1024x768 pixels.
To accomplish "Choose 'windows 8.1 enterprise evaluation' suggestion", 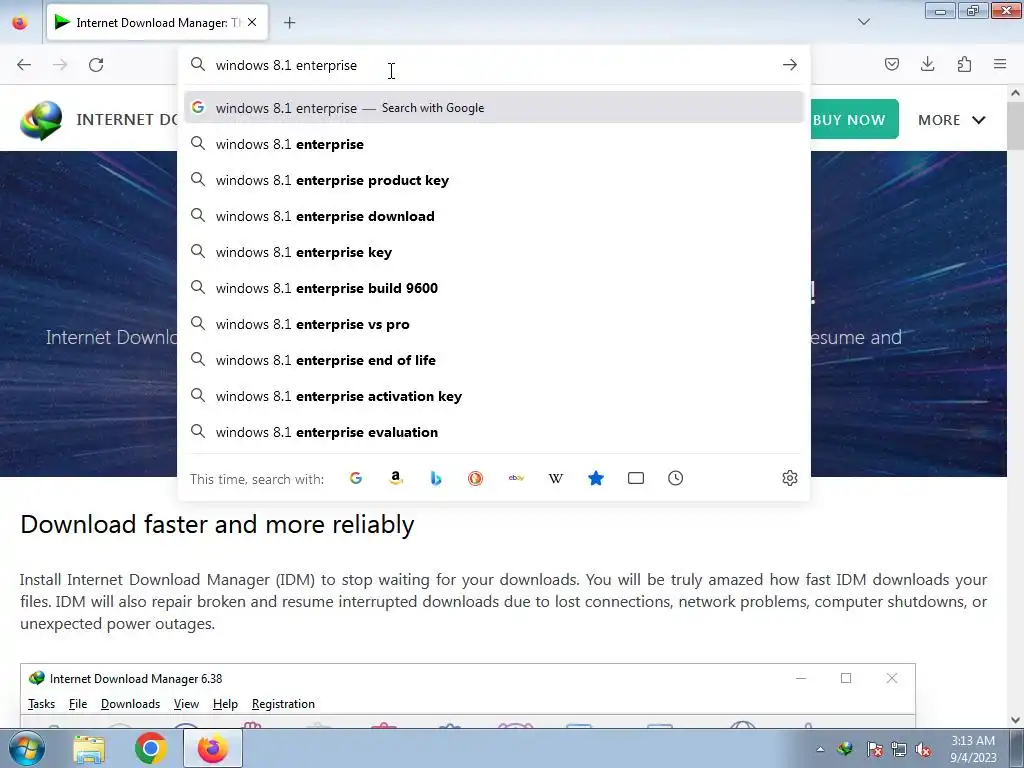I will pos(494,432).
